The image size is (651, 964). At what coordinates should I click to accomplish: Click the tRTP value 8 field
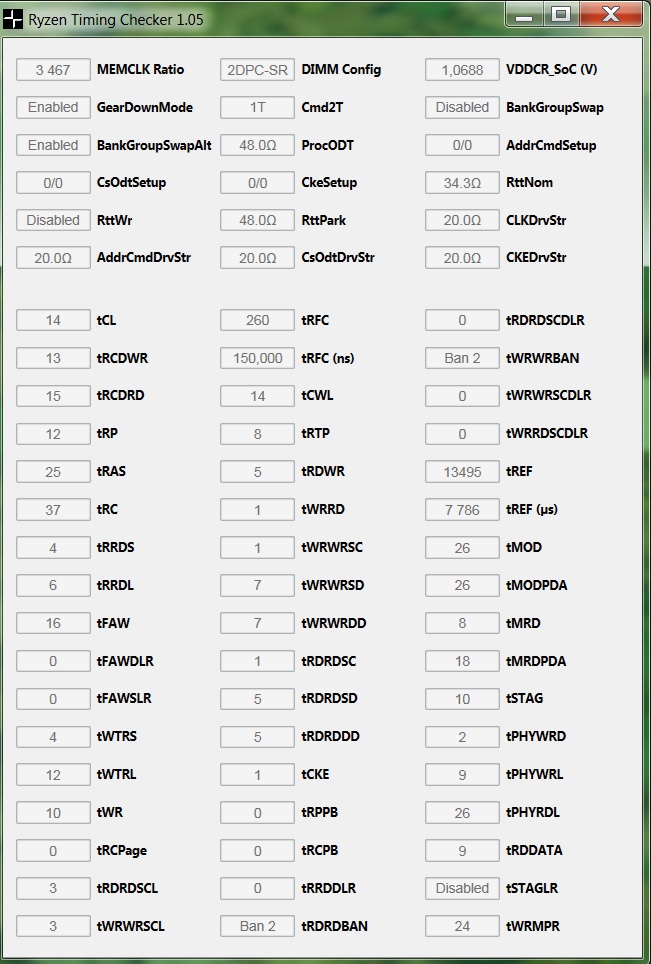pos(258,434)
